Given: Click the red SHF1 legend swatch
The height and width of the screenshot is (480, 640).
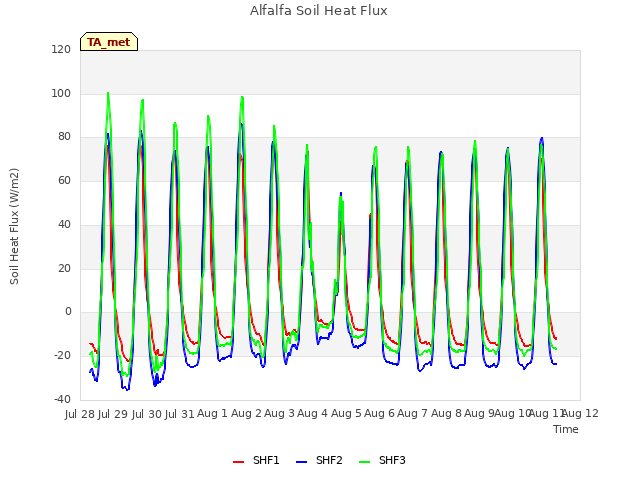Looking at the screenshot, I should pos(238,462).
